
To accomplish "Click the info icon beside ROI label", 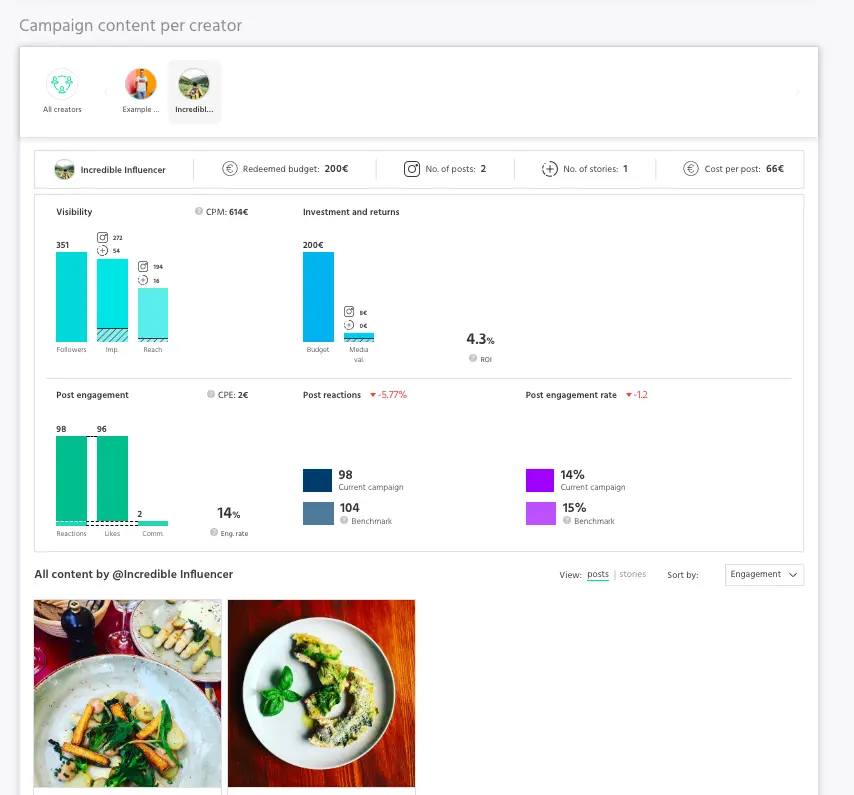I will pos(472,358).
